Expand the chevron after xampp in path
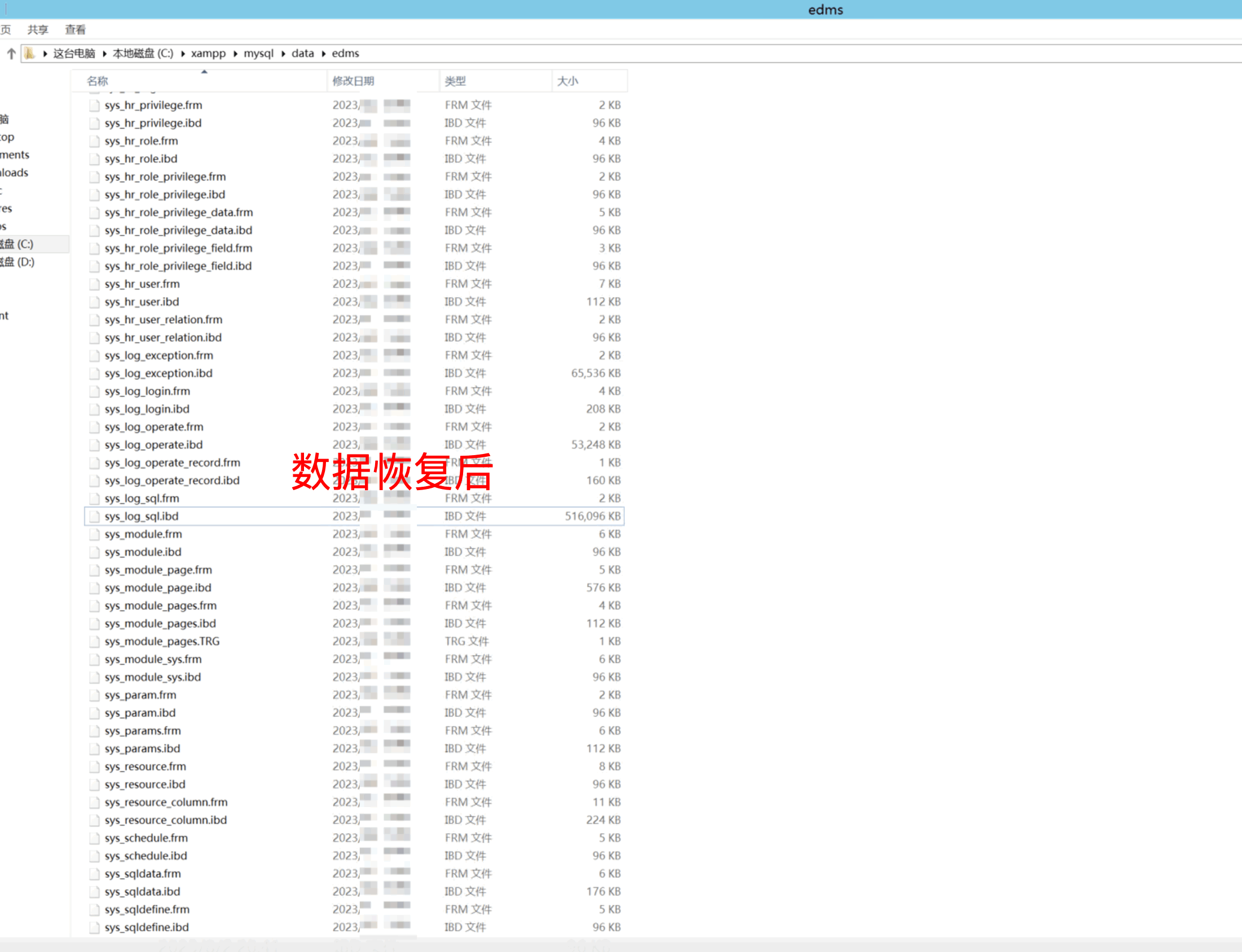Image resolution: width=1242 pixels, height=952 pixels. pyautogui.click(x=235, y=54)
